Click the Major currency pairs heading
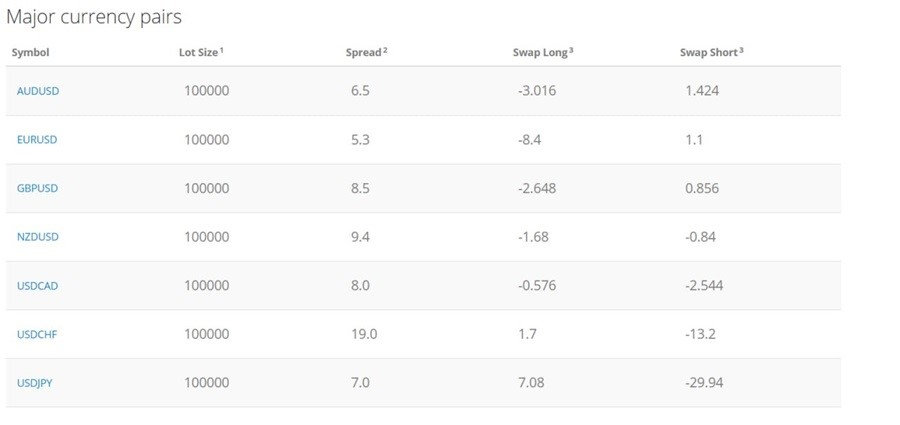Screen dimensions: 900x425 94,18
